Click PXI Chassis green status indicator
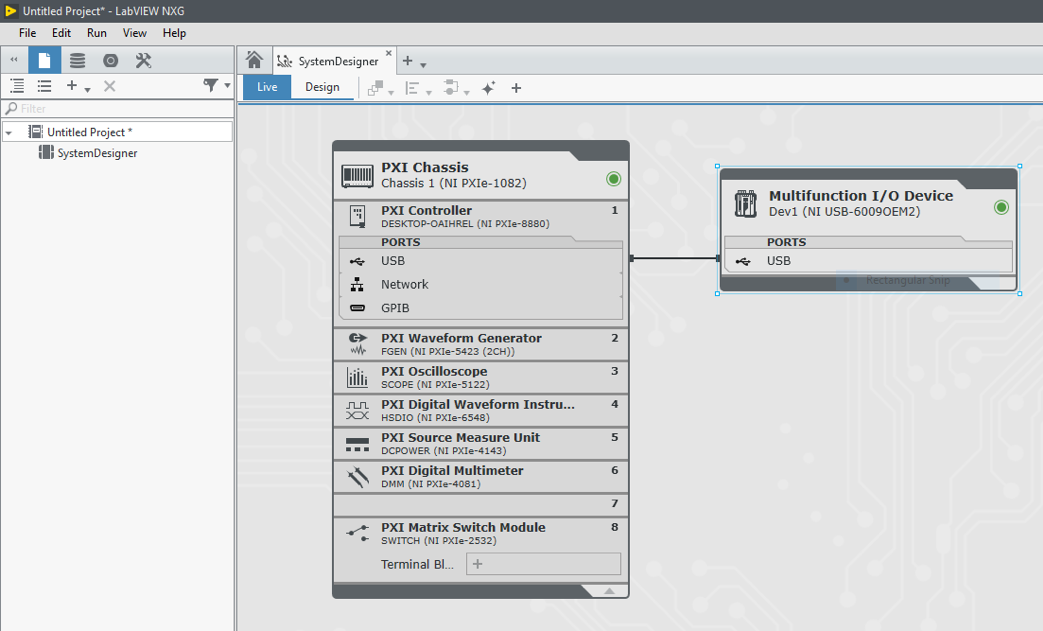This screenshot has height=631, width=1043. point(613,179)
